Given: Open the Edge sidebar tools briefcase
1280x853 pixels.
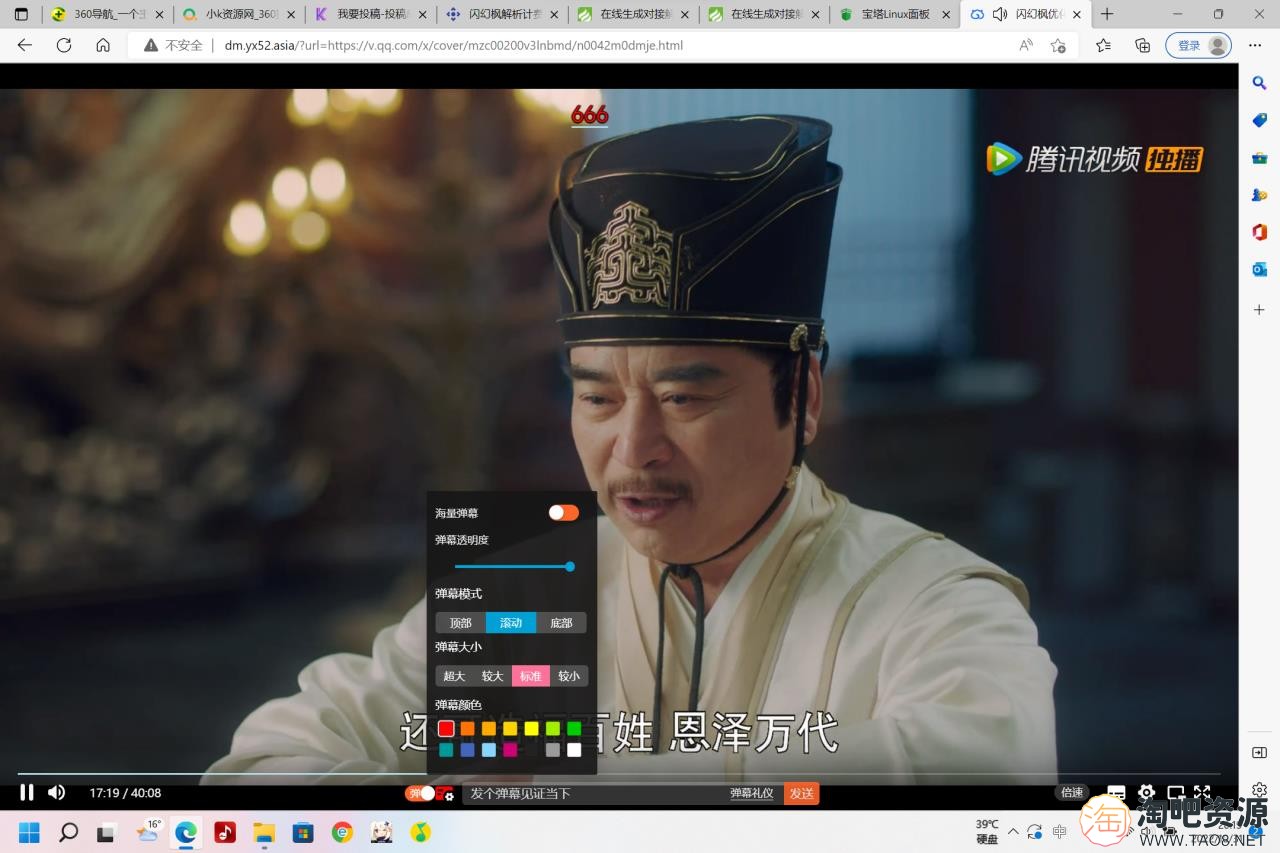Looking at the screenshot, I should 1260,158.
